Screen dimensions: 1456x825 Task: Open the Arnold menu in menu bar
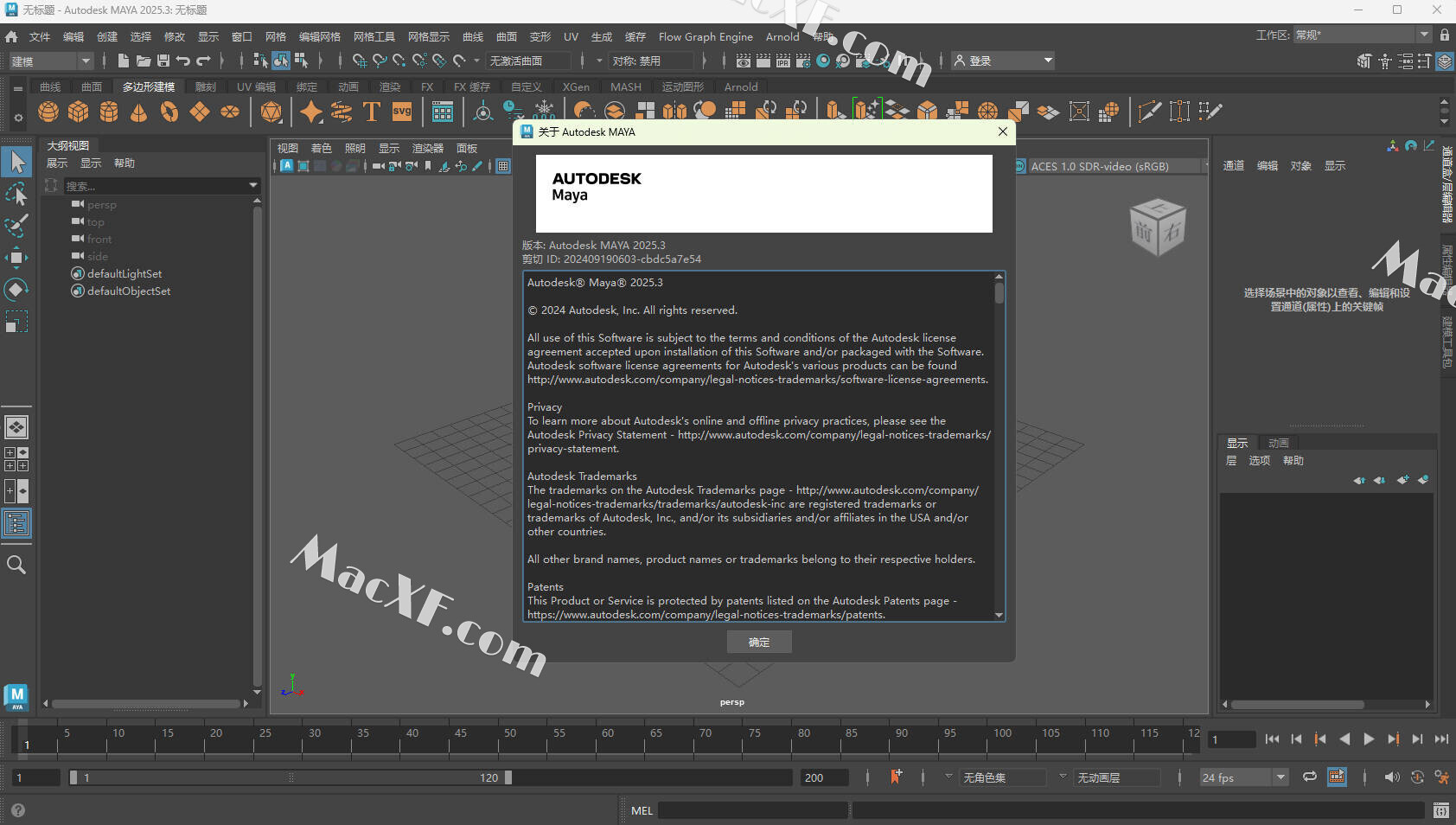[782, 36]
